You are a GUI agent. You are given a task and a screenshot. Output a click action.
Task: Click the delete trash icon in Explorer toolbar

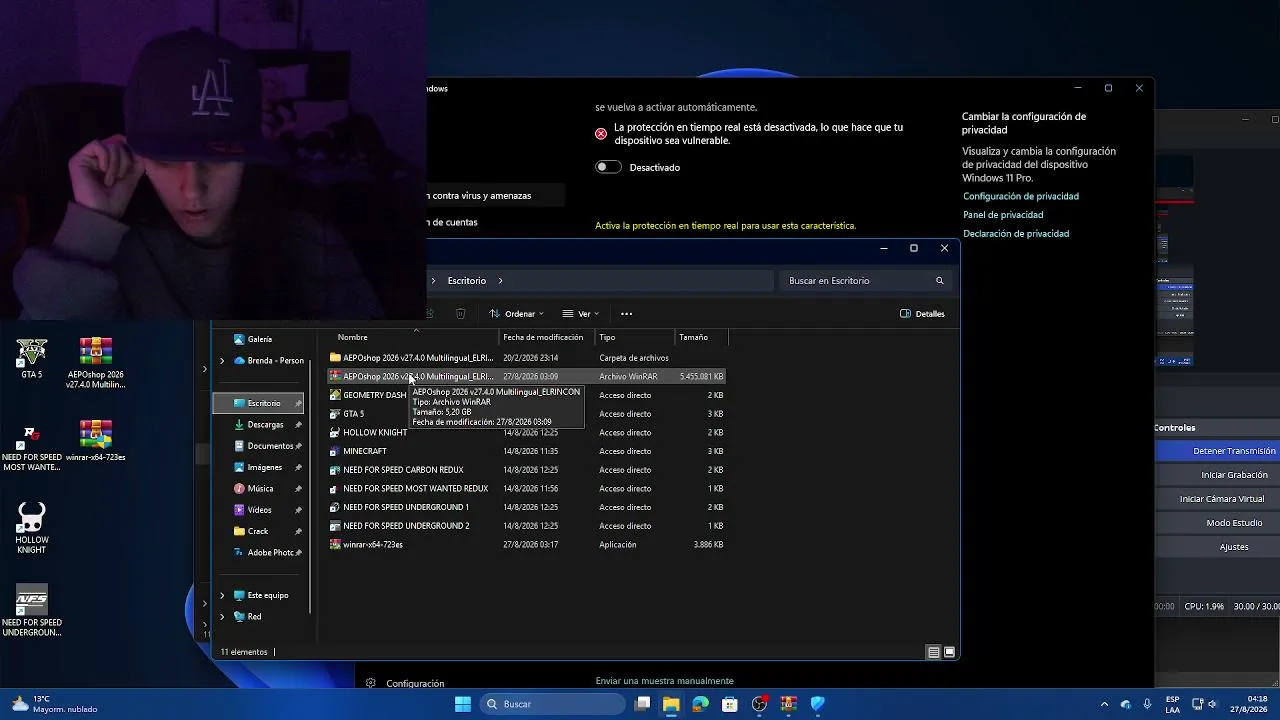tap(460, 314)
